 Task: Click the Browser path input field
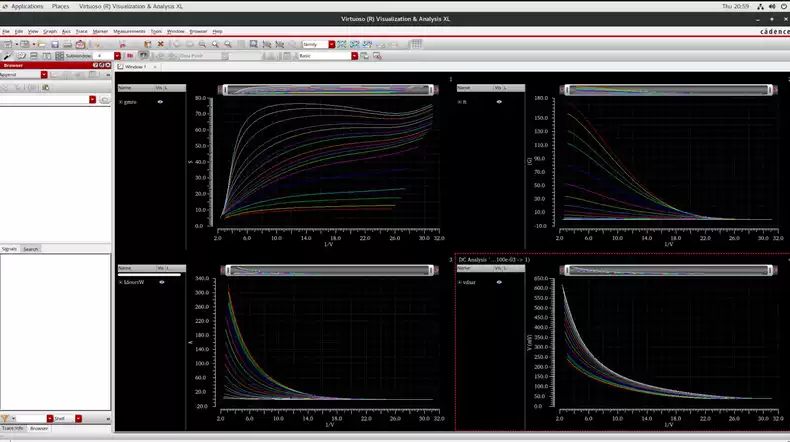click(x=44, y=99)
